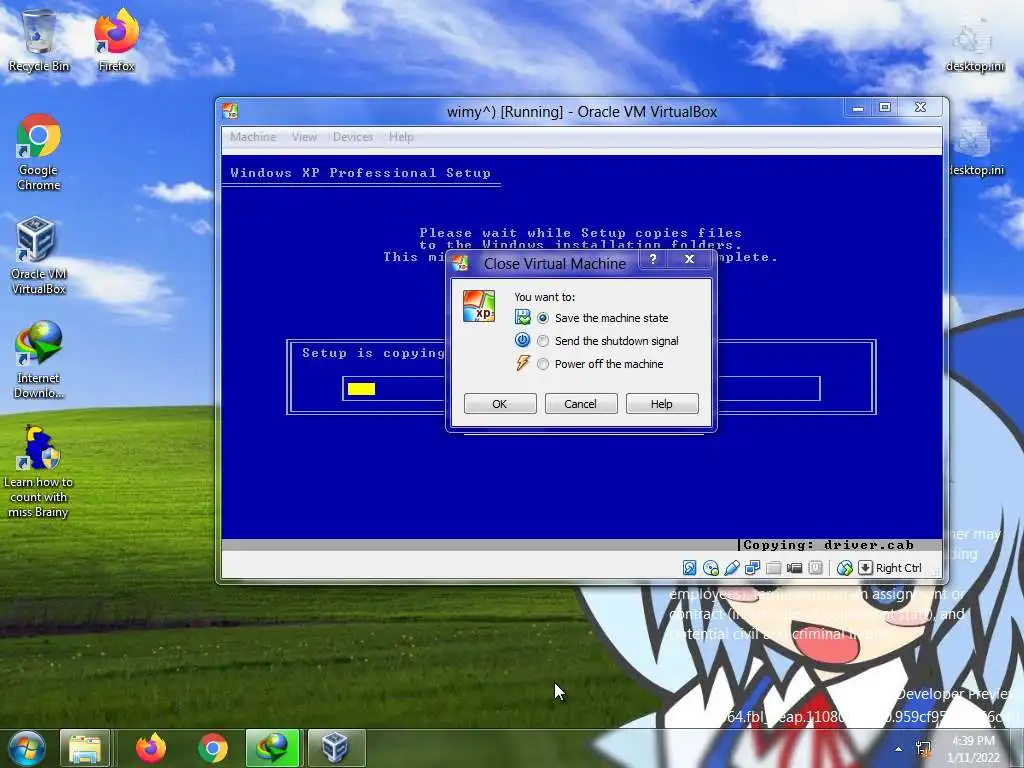Click the Right Ctrl host key label
Viewport: 1024px width, 768px height.
(x=899, y=568)
